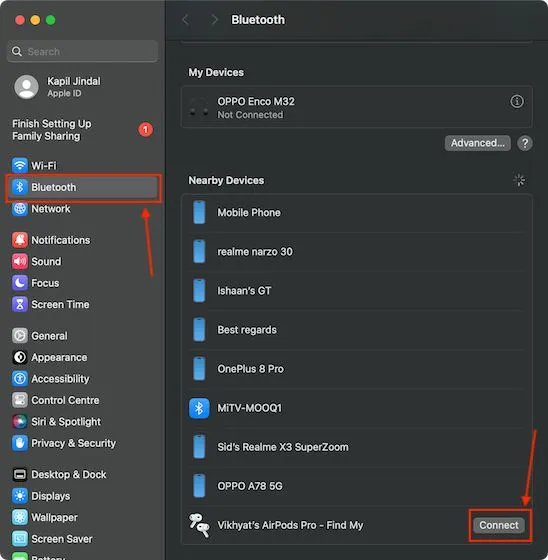Open Control Centre settings
This screenshot has height=560, width=548.
83,400
